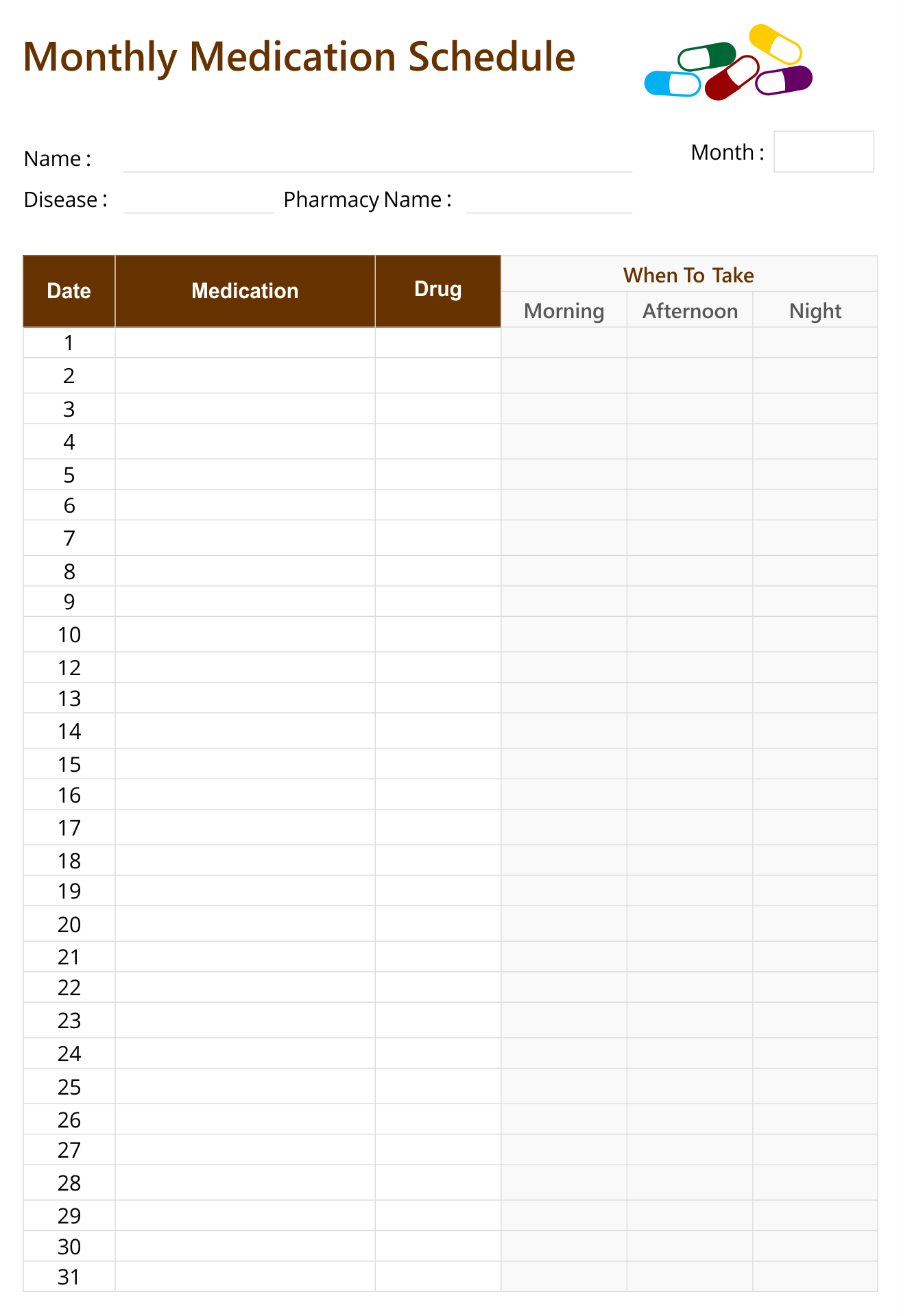This screenshot has height=1316, width=901.
Task: Click the When To Take header
Action: coord(689,274)
